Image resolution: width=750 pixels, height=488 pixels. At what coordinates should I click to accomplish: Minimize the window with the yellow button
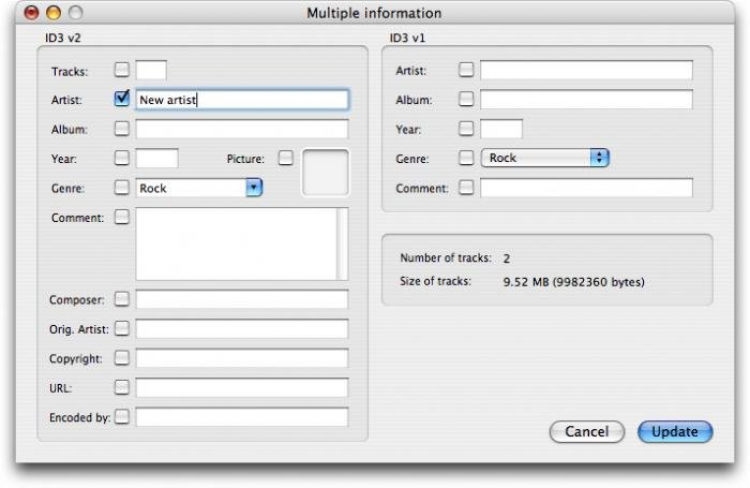tap(54, 12)
